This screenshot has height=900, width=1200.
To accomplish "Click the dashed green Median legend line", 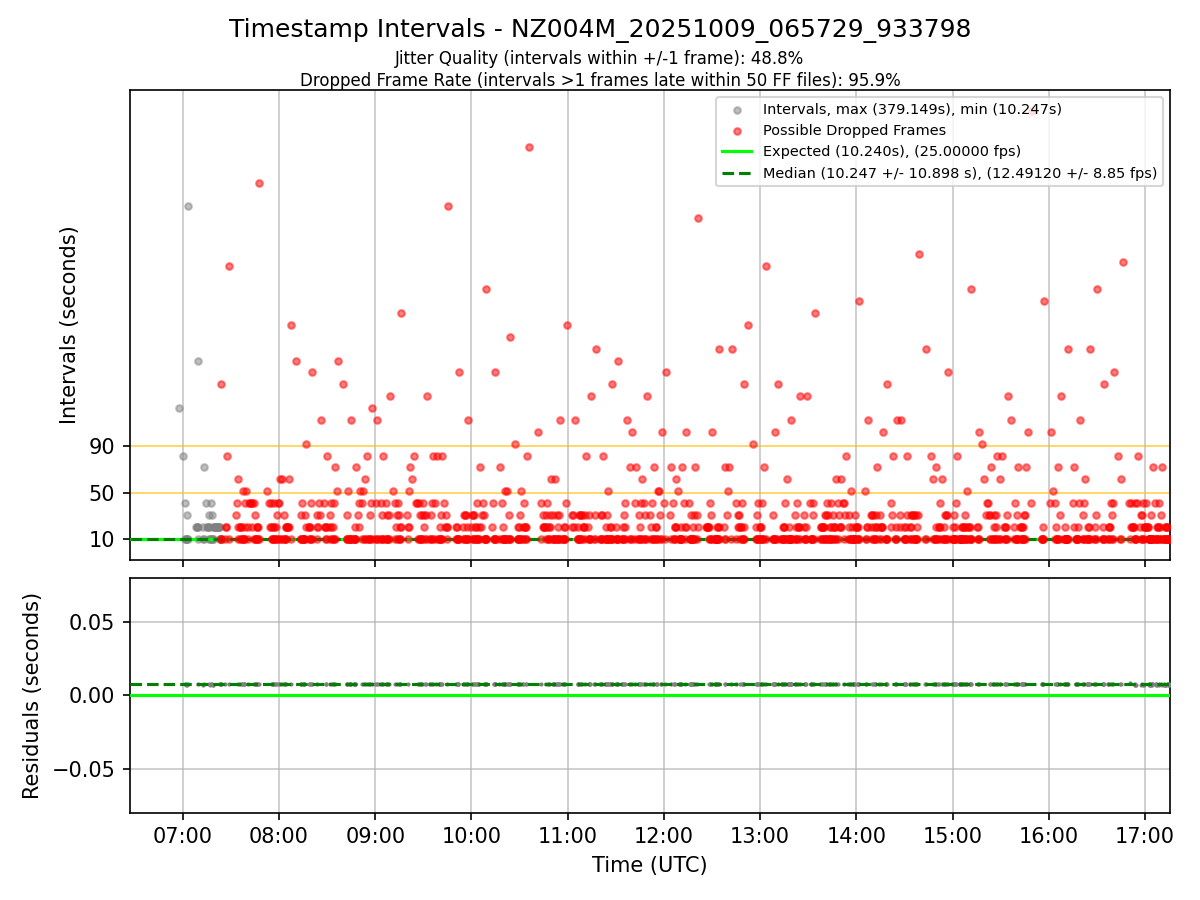I will click(737, 173).
